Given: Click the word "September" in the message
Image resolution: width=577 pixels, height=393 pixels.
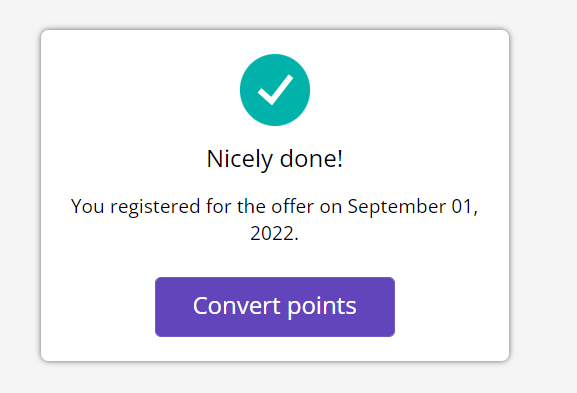Looking at the screenshot, I should click(x=397, y=207).
